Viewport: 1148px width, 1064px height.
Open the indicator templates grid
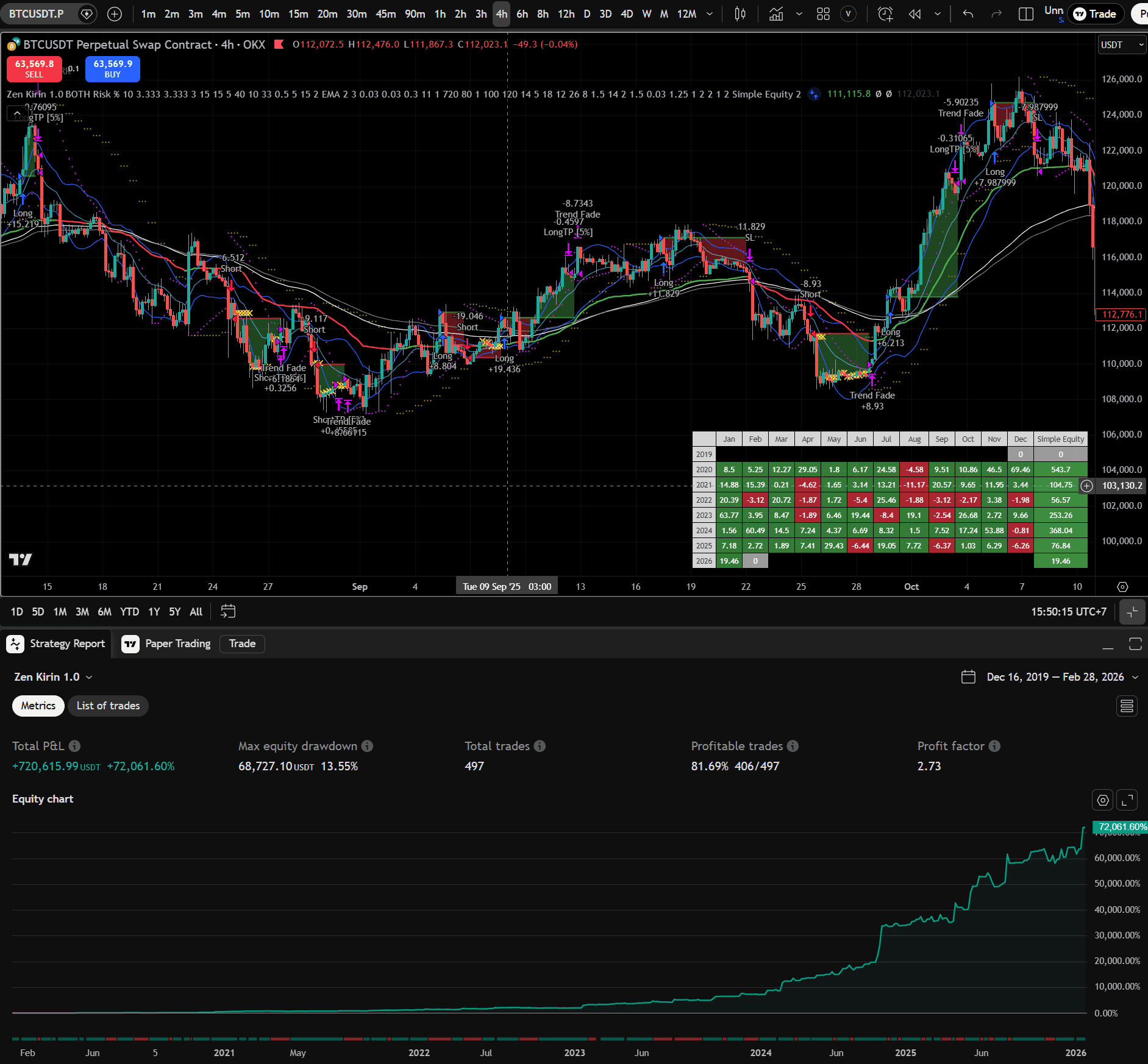click(x=823, y=14)
